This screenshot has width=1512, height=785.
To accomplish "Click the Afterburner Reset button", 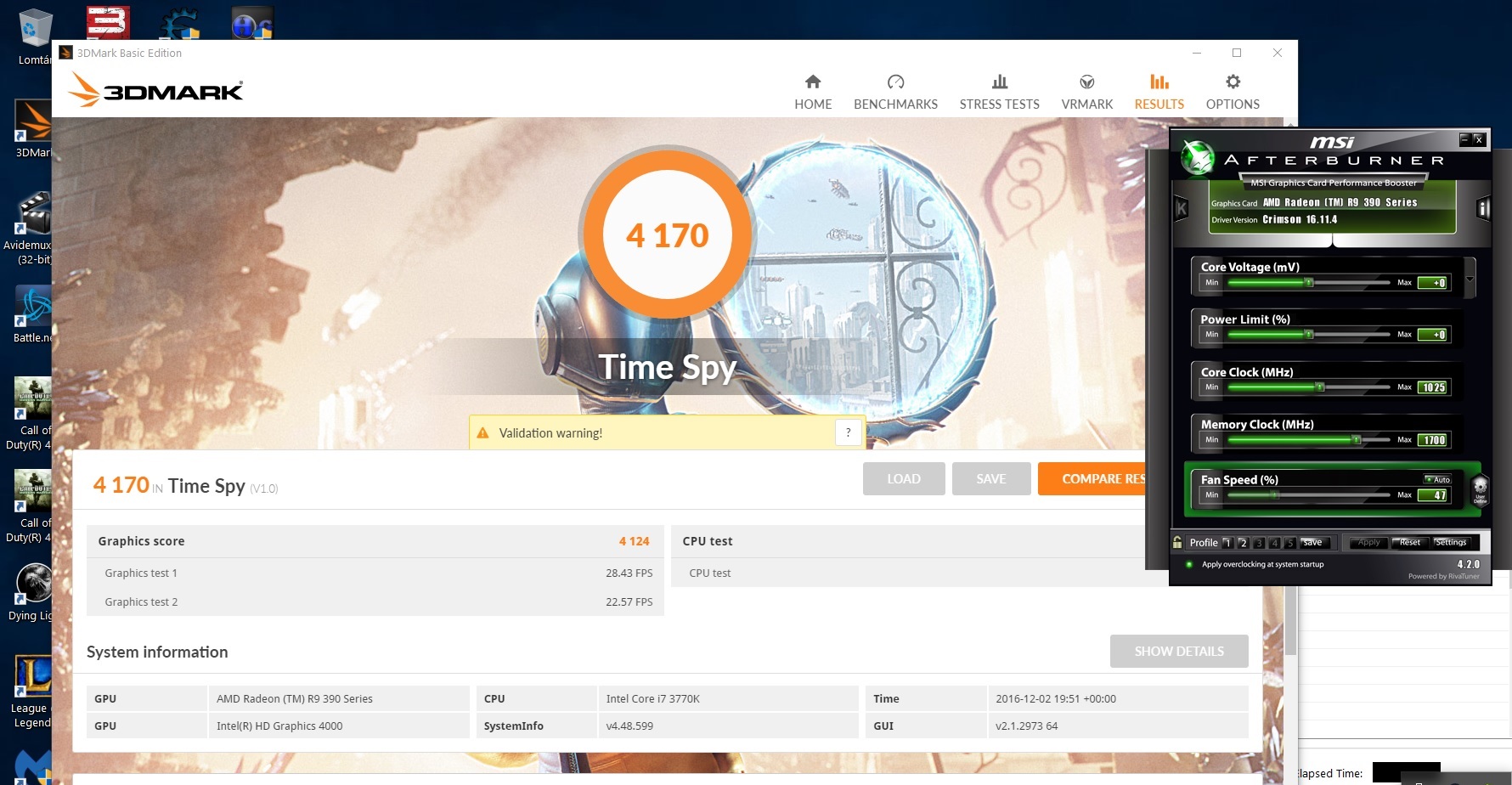I will coord(1409,542).
